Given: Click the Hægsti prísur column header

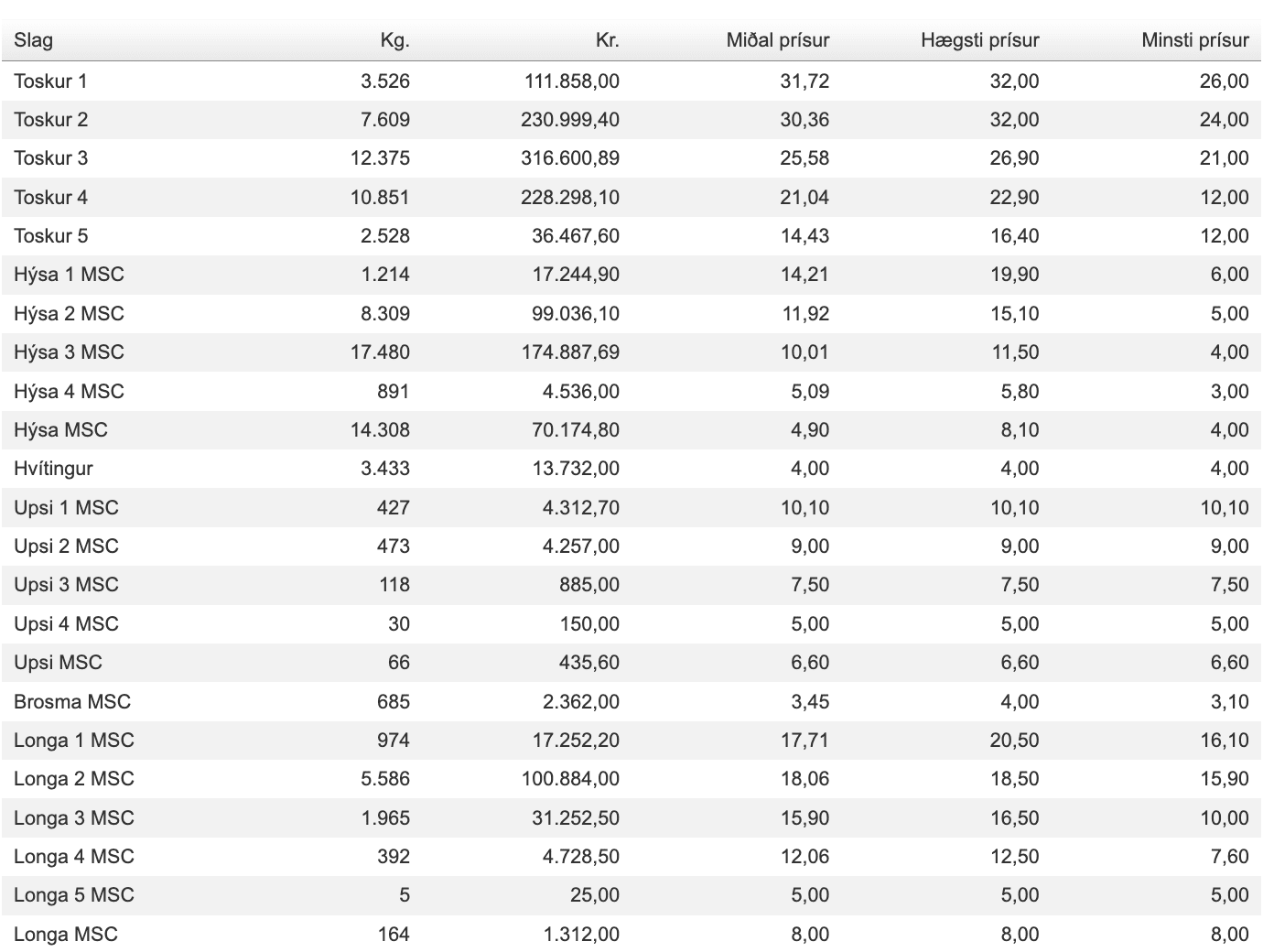Looking at the screenshot, I should [x=980, y=40].
